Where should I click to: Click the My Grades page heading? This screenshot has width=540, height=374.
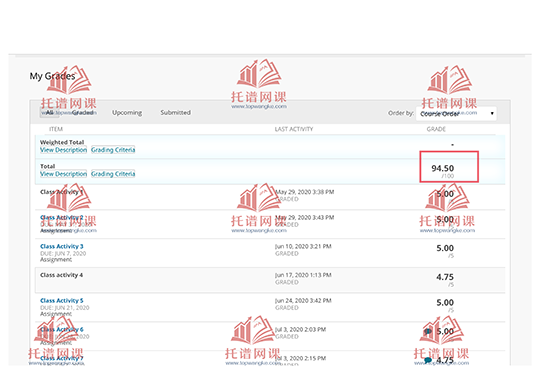52,76
